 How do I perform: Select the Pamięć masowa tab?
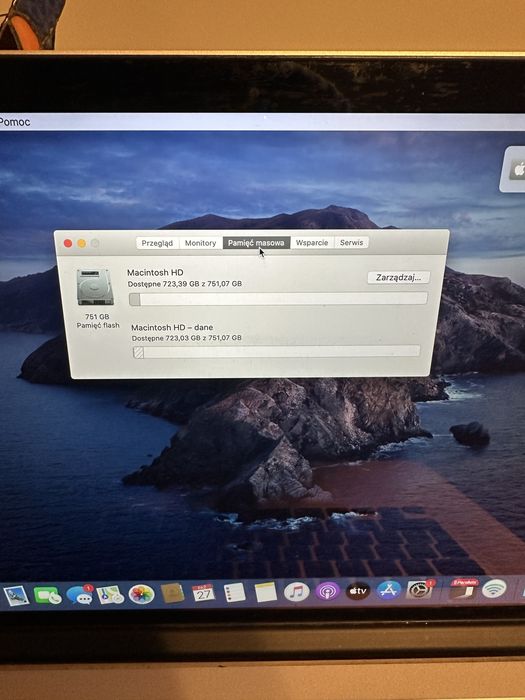pyautogui.click(x=256, y=243)
